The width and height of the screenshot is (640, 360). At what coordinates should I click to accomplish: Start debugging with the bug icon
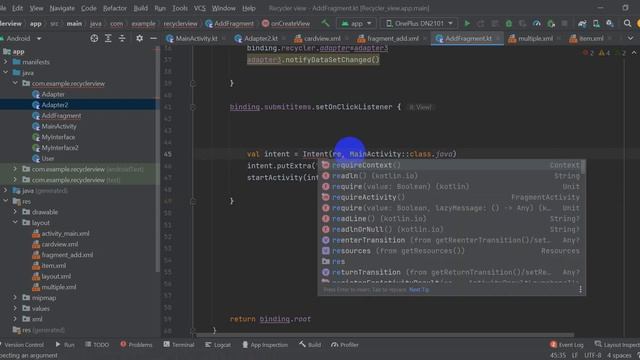pyautogui.click(x=509, y=24)
